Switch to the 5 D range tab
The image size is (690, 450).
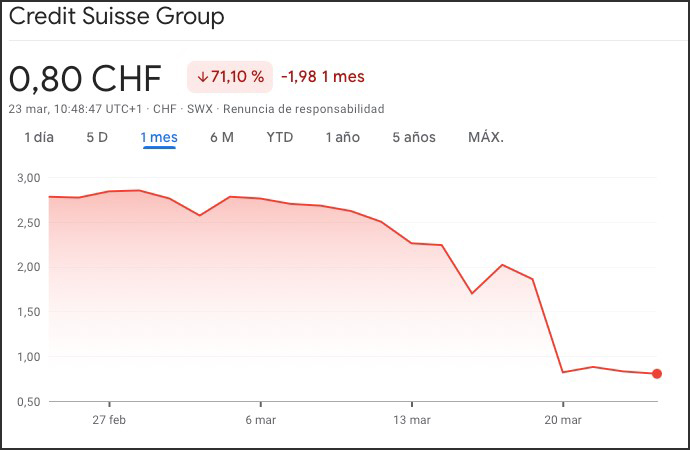pyautogui.click(x=97, y=137)
